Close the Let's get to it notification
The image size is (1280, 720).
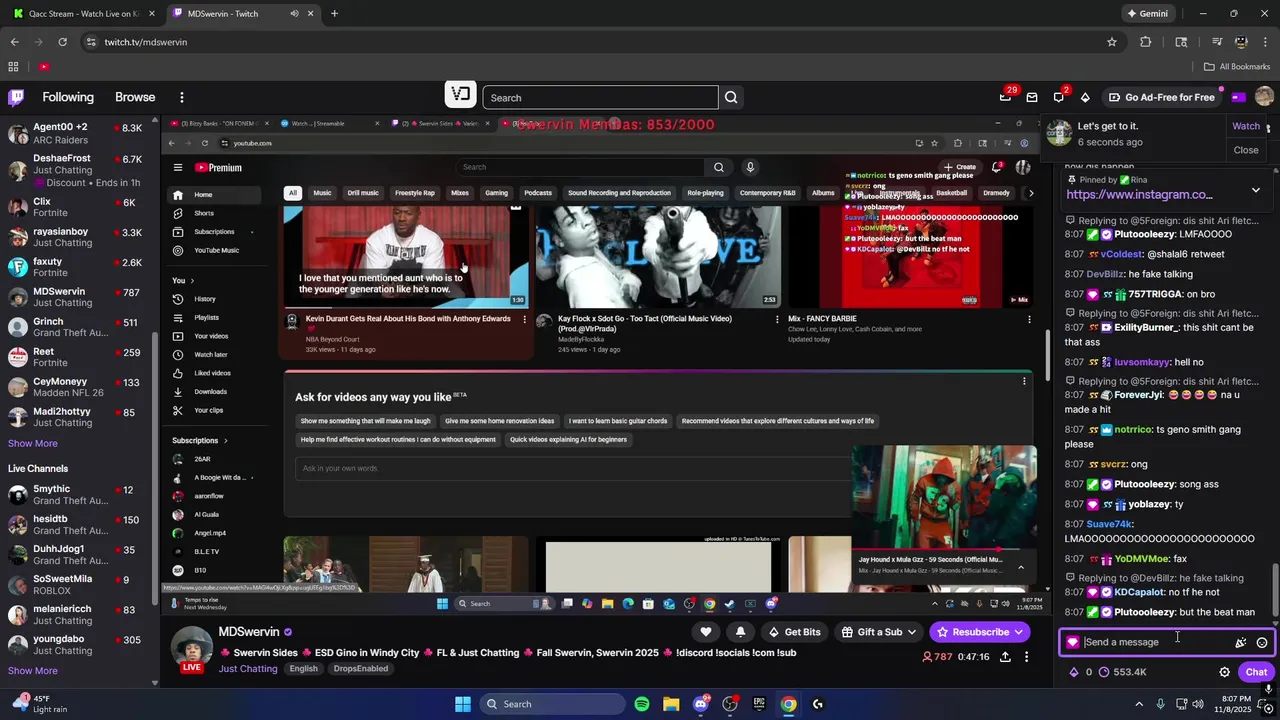click(x=1246, y=150)
